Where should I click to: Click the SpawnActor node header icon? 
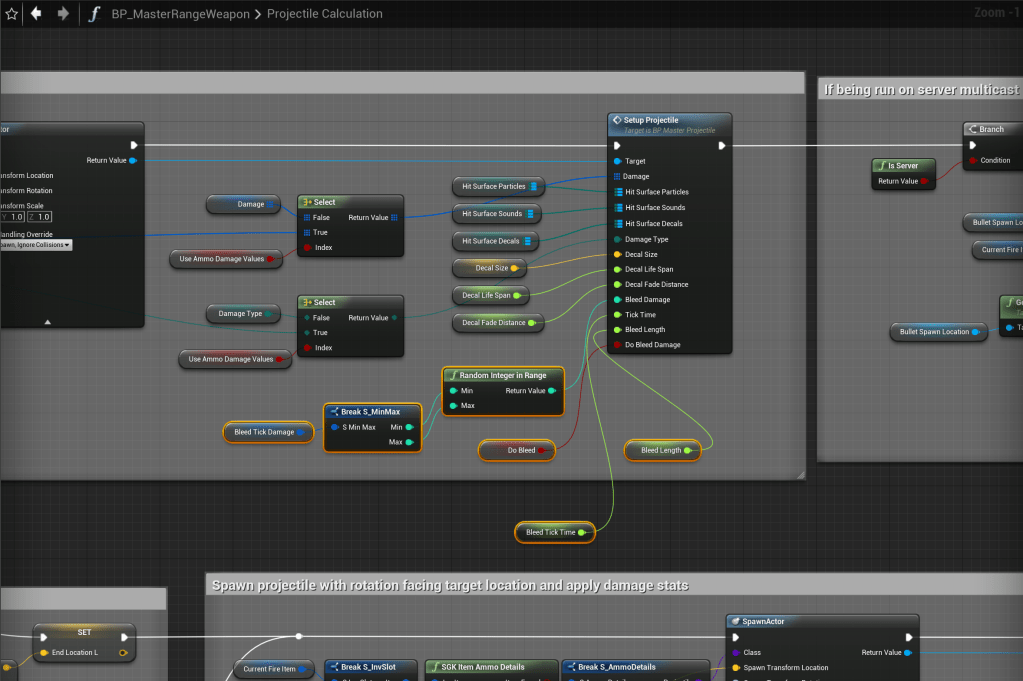click(x=735, y=621)
